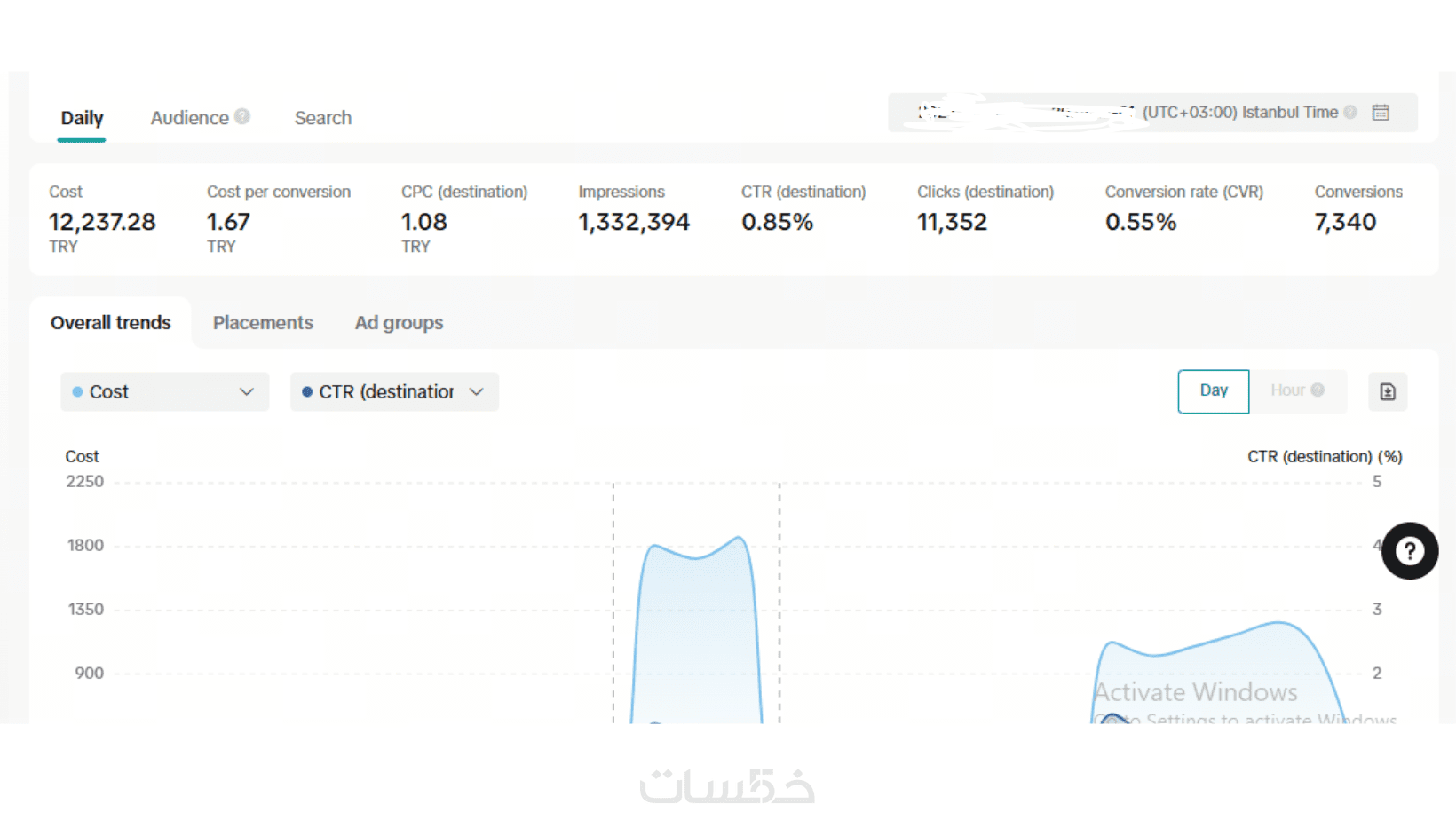This screenshot has height=820, width=1456.
Task: Switch to the Search tab
Action: coord(323,118)
